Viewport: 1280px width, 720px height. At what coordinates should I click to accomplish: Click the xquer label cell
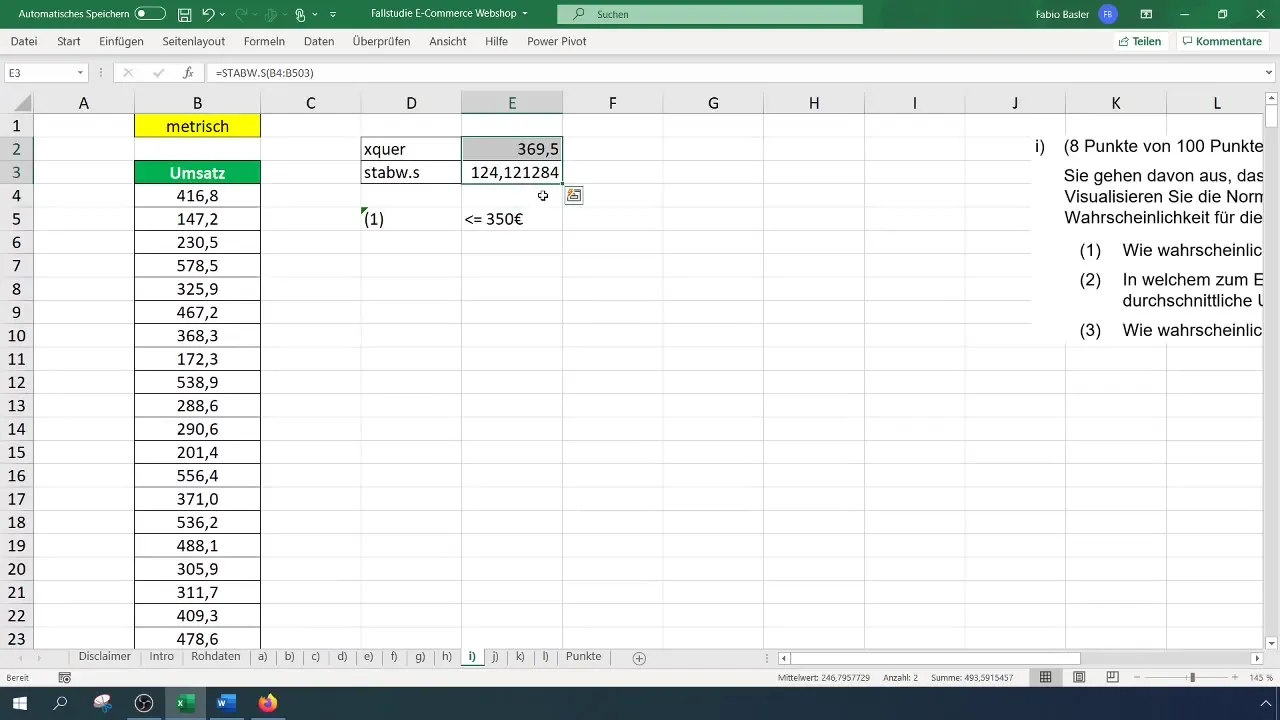pos(411,149)
